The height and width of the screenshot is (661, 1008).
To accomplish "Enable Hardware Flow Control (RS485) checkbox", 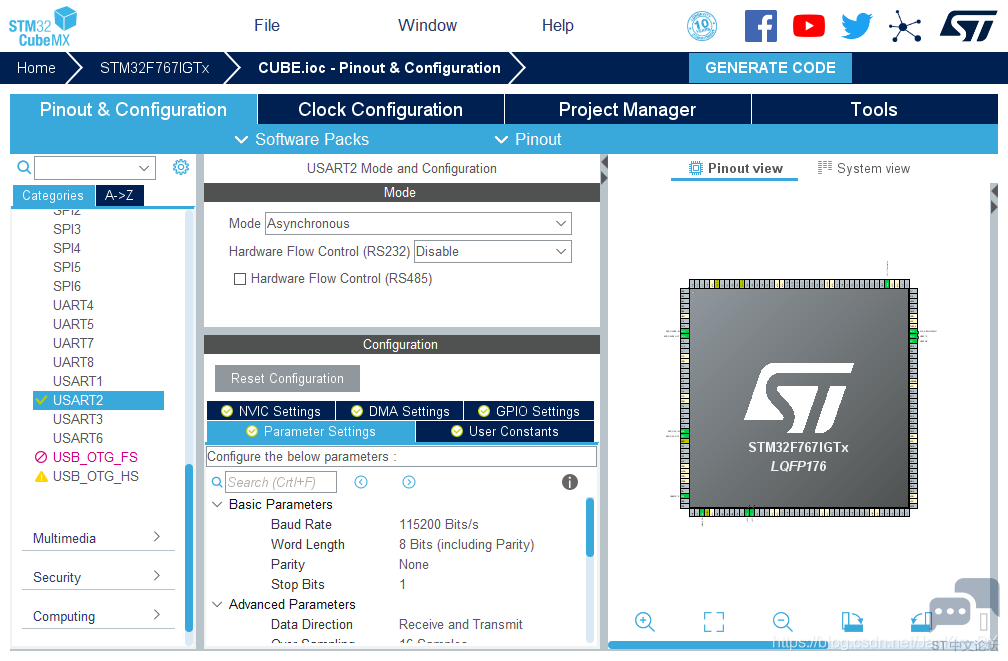I will pyautogui.click(x=240, y=279).
